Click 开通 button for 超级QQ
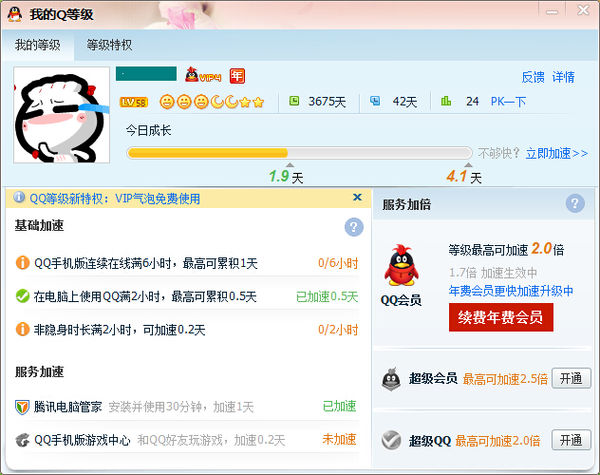Viewport: 600px width, 475px height. pyautogui.click(x=571, y=440)
